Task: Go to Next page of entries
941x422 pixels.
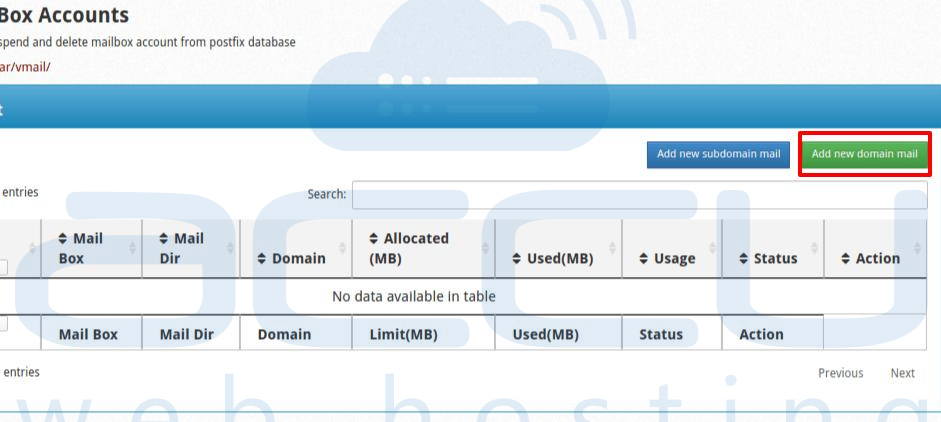Action: 902,373
